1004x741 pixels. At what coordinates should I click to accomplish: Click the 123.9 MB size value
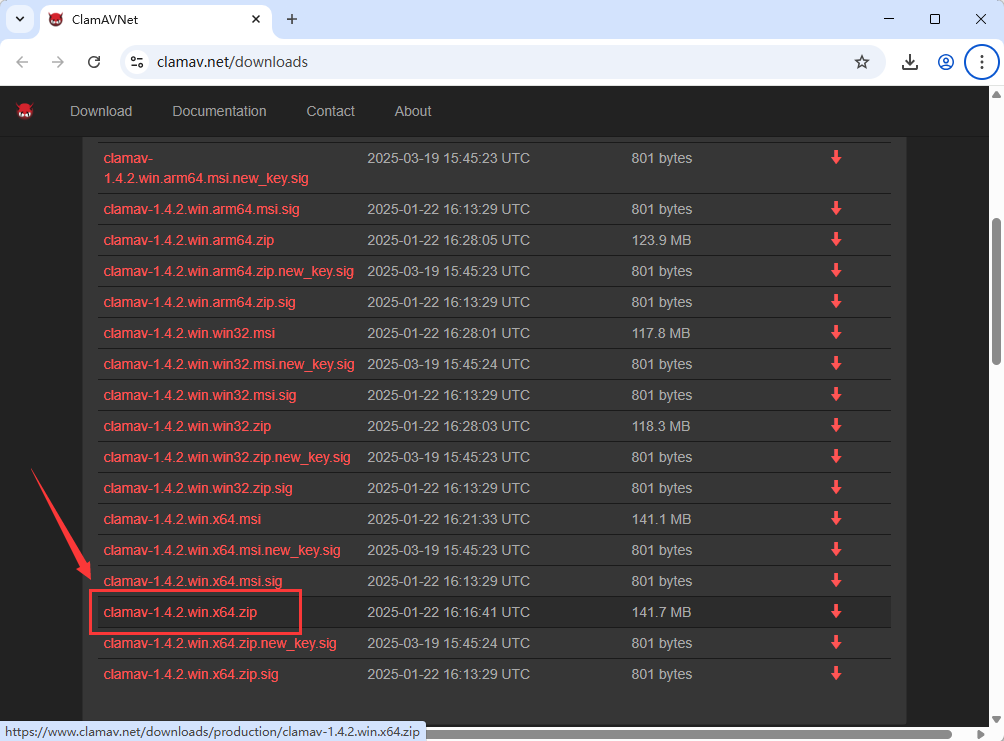click(x=661, y=240)
